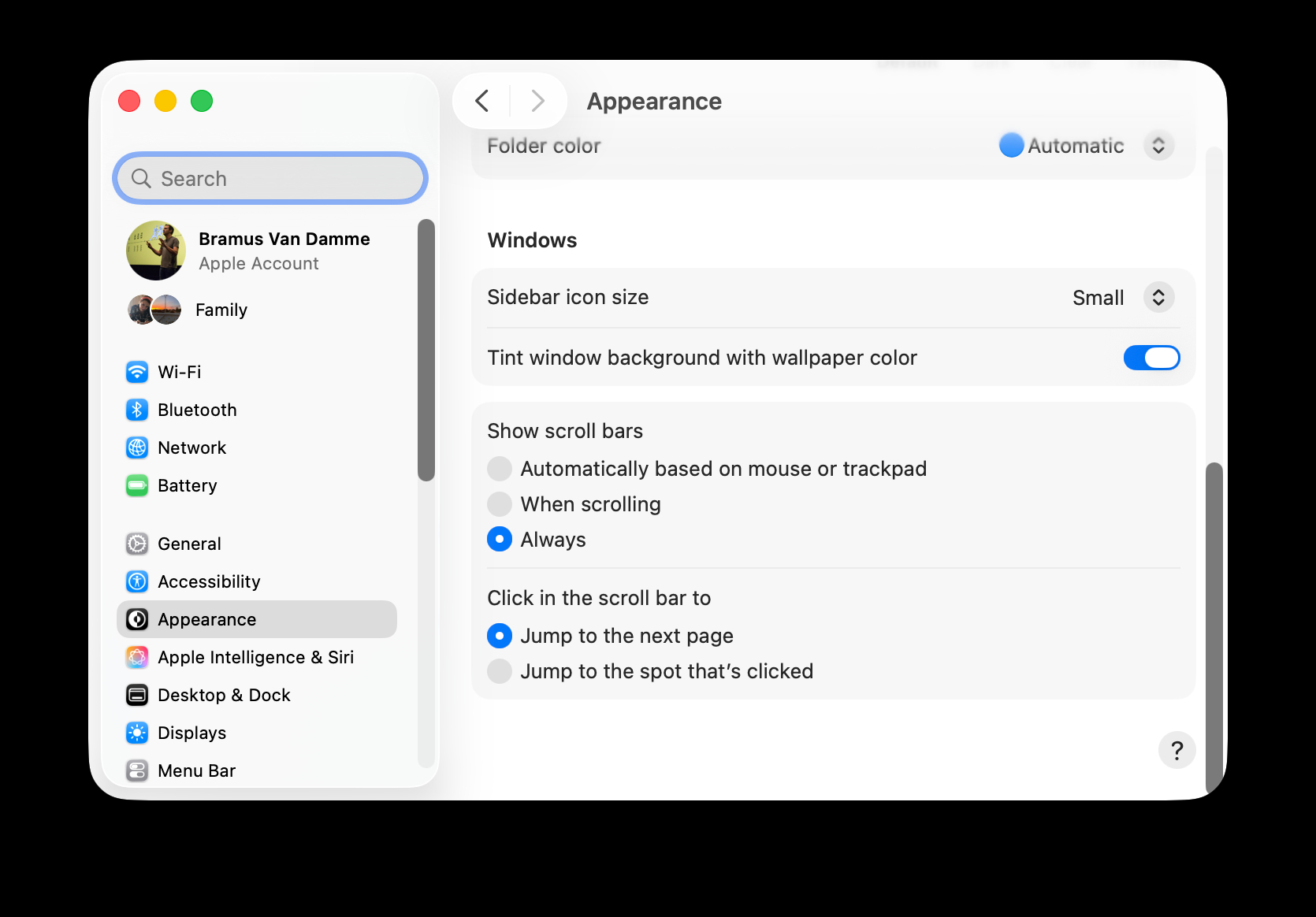Open help with the question mark button
1316x917 pixels.
pyautogui.click(x=1177, y=750)
